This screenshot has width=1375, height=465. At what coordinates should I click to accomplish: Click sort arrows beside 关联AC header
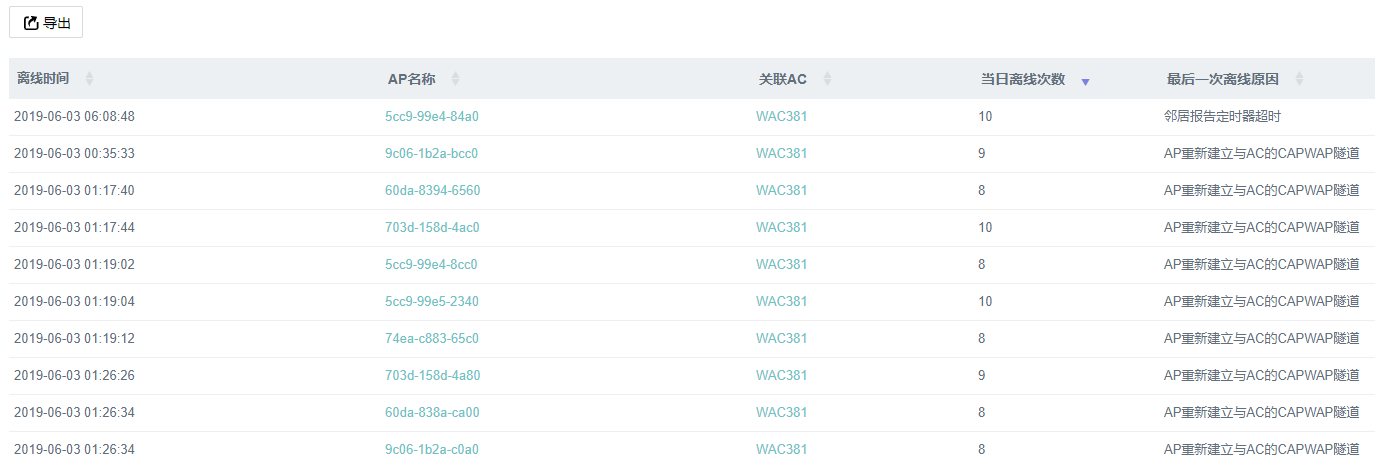tap(827, 79)
